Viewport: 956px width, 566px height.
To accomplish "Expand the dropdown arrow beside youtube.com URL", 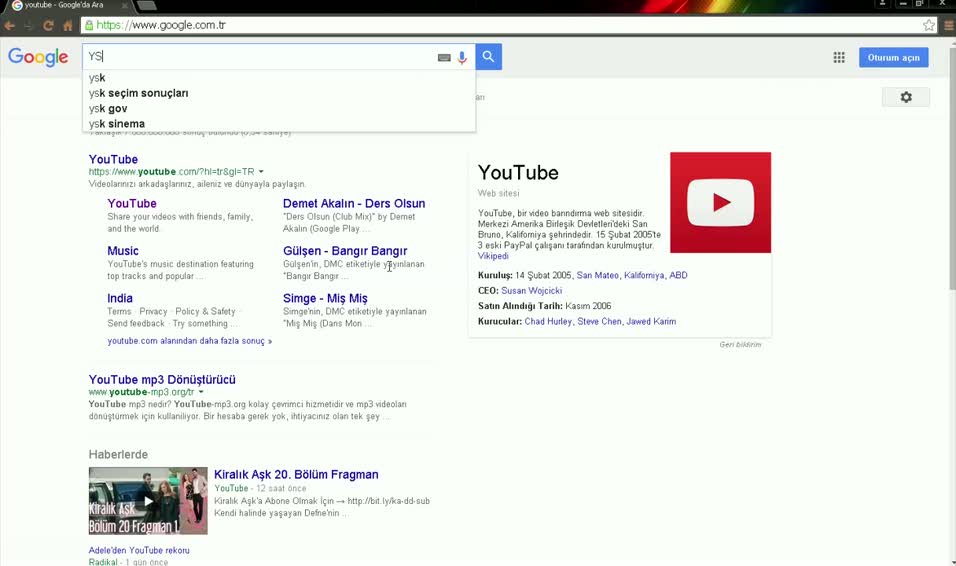I will [261, 172].
